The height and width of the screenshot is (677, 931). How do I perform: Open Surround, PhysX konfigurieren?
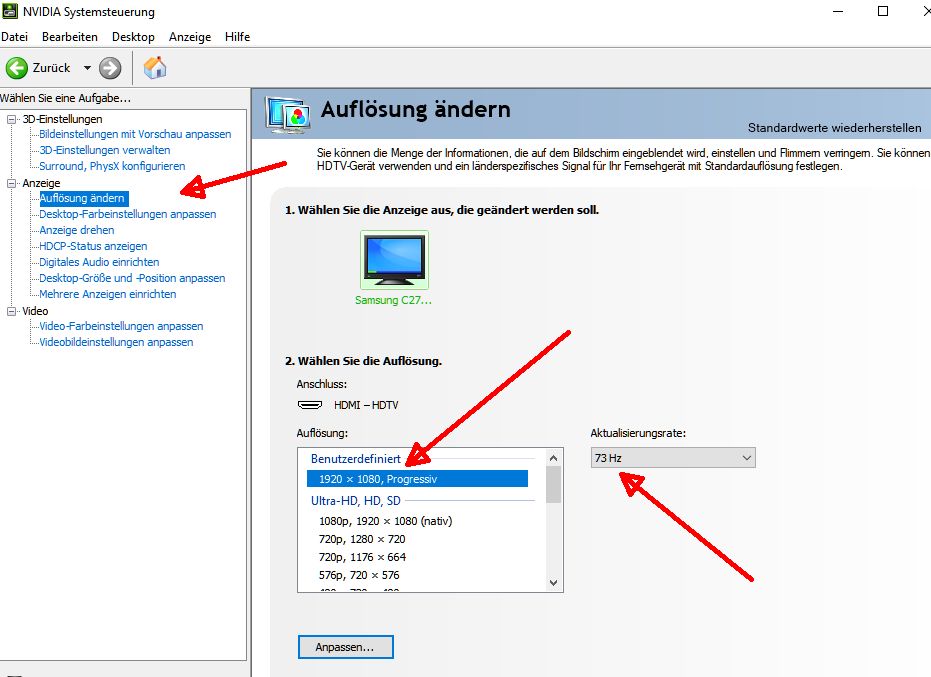112,166
